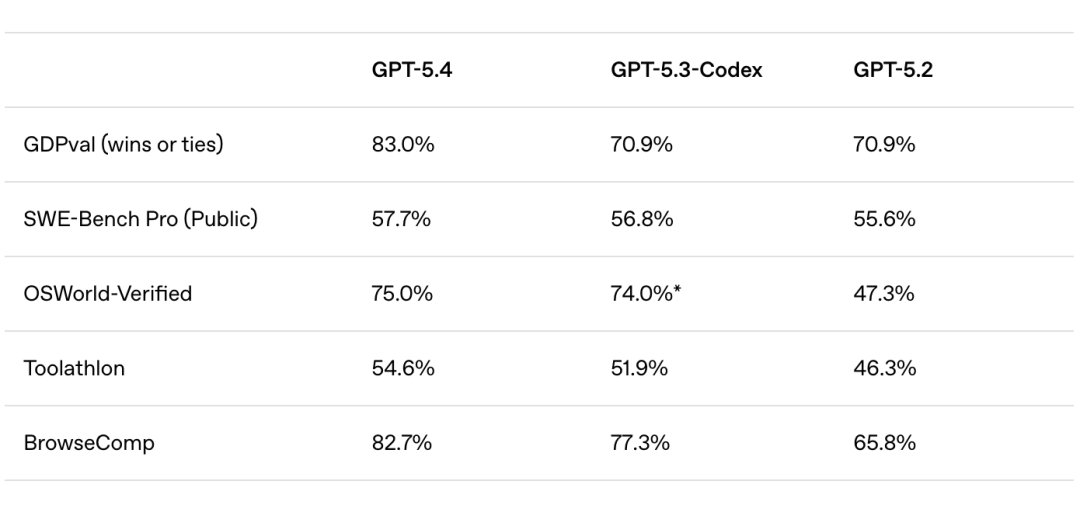Select GPT-5.3-Codex's Toolathlon score 51.9%
The width and height of the screenshot is (1080, 516).
pos(640,368)
